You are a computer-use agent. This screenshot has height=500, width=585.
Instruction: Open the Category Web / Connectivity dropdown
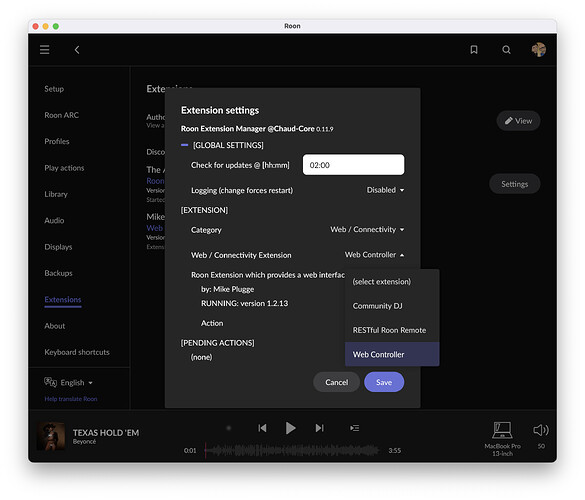point(367,229)
